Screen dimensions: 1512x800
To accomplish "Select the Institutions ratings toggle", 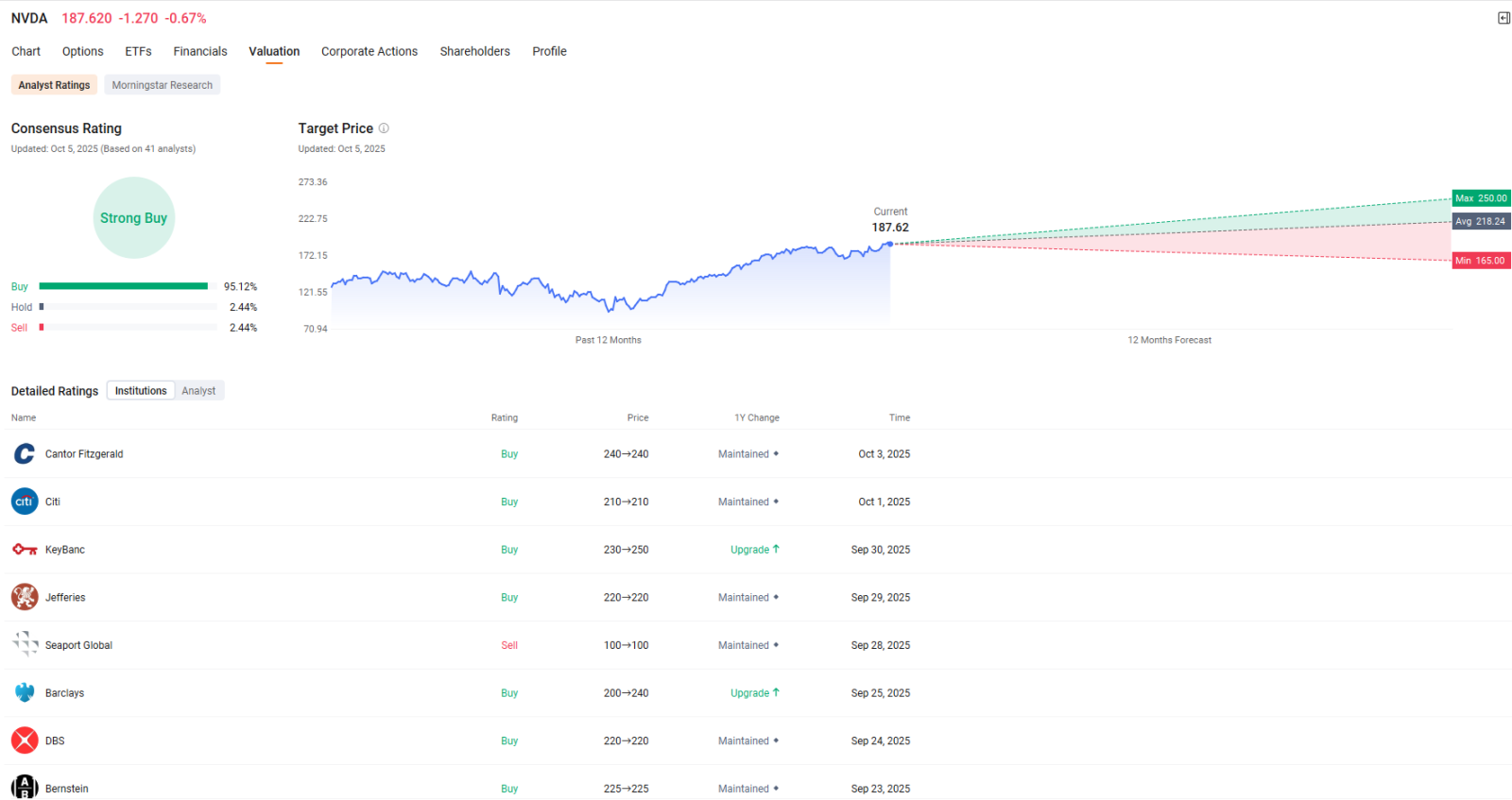I will pyautogui.click(x=141, y=391).
